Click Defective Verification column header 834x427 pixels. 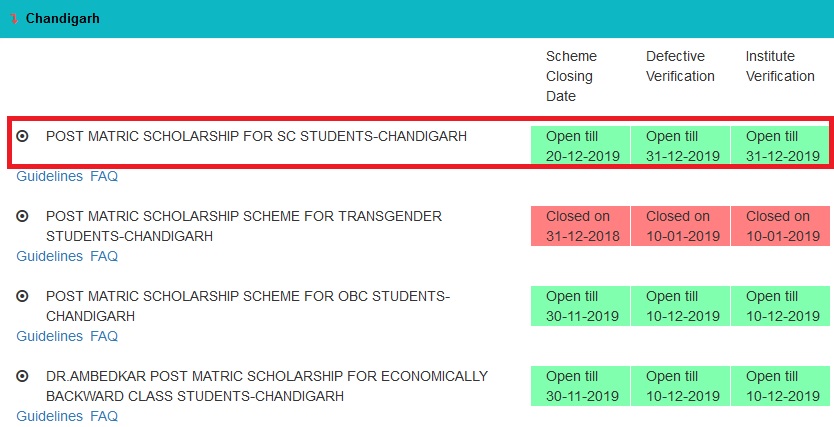[x=680, y=66]
